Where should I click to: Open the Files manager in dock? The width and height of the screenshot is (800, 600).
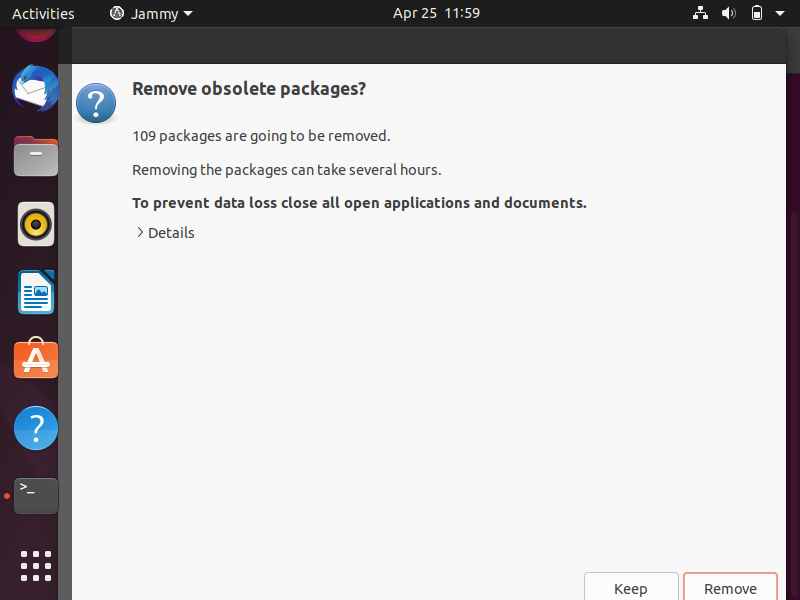tap(36, 156)
